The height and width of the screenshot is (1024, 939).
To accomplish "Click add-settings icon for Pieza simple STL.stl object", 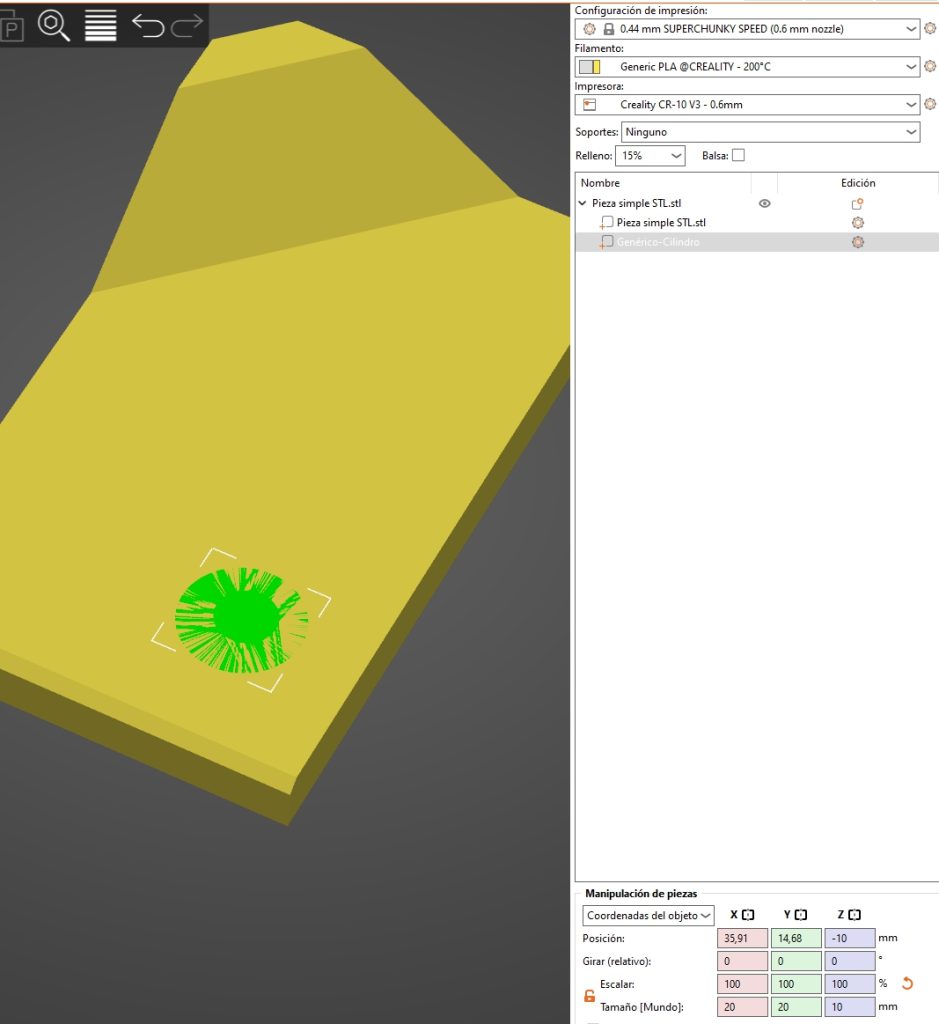I will point(857,203).
